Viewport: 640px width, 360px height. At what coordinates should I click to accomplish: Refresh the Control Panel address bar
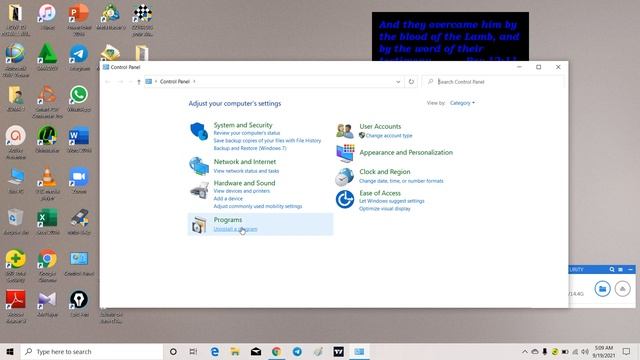coord(411,82)
